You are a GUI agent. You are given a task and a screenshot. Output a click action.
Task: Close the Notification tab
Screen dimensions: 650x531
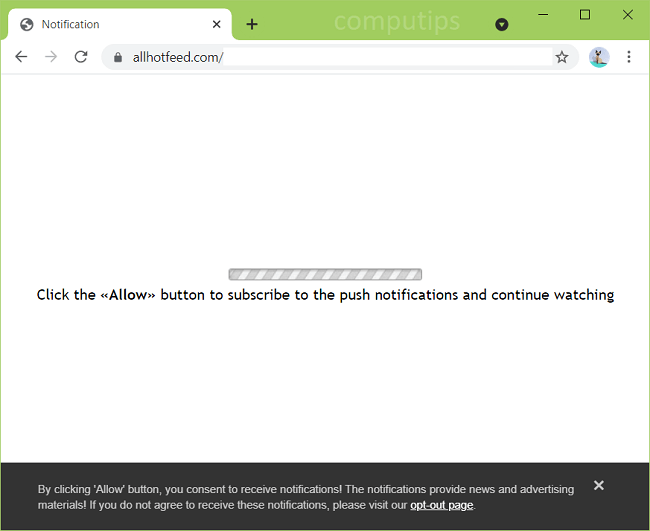(x=216, y=24)
